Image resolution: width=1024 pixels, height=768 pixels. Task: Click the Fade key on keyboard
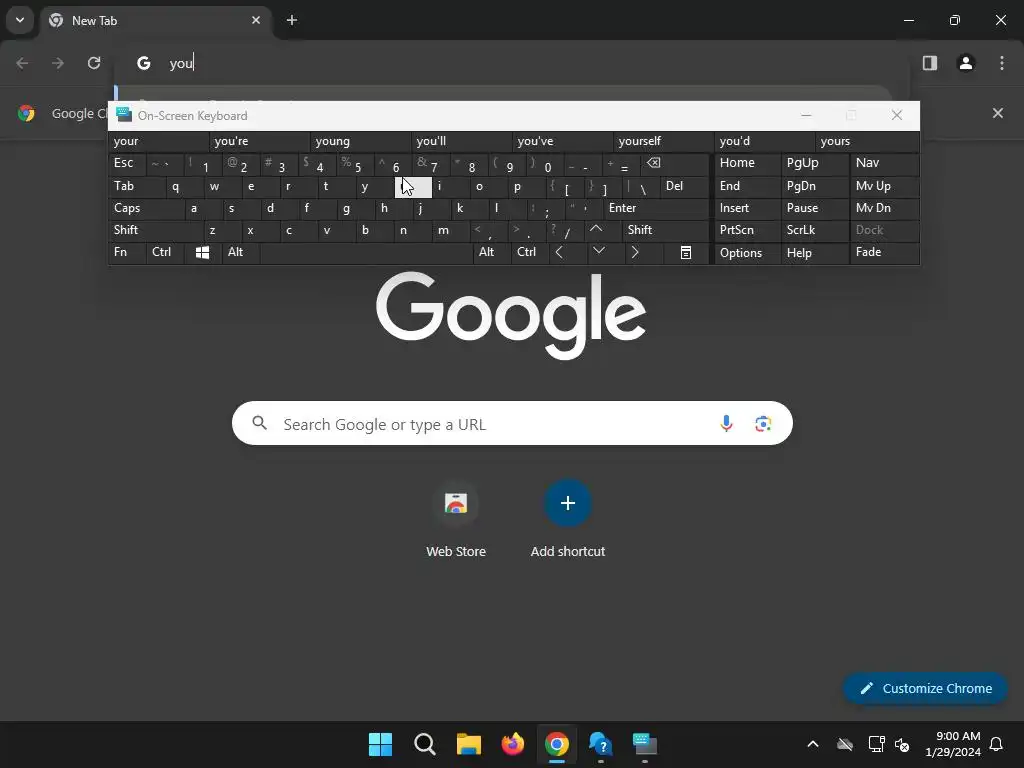884,253
